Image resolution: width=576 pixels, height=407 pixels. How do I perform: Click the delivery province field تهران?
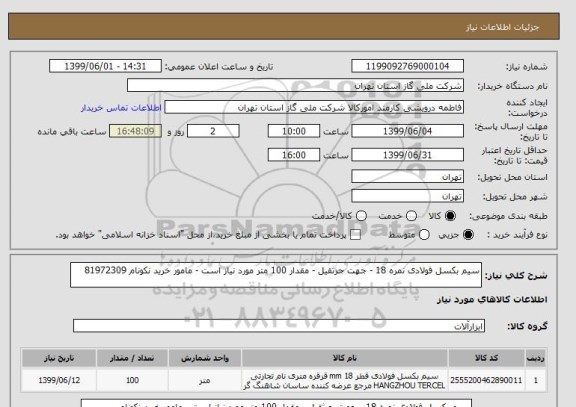[x=407, y=177]
